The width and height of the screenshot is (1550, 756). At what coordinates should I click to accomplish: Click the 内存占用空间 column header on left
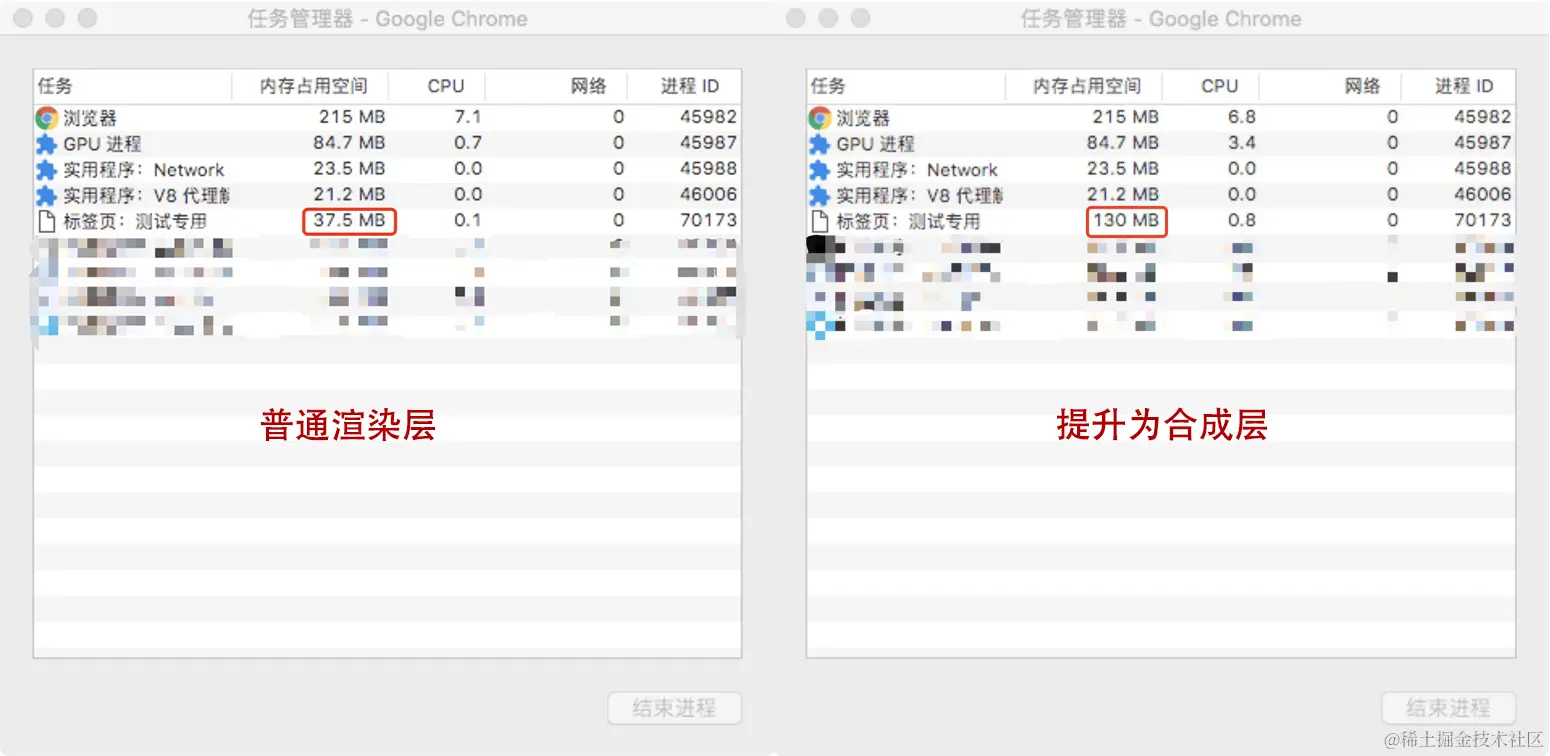tap(313, 86)
